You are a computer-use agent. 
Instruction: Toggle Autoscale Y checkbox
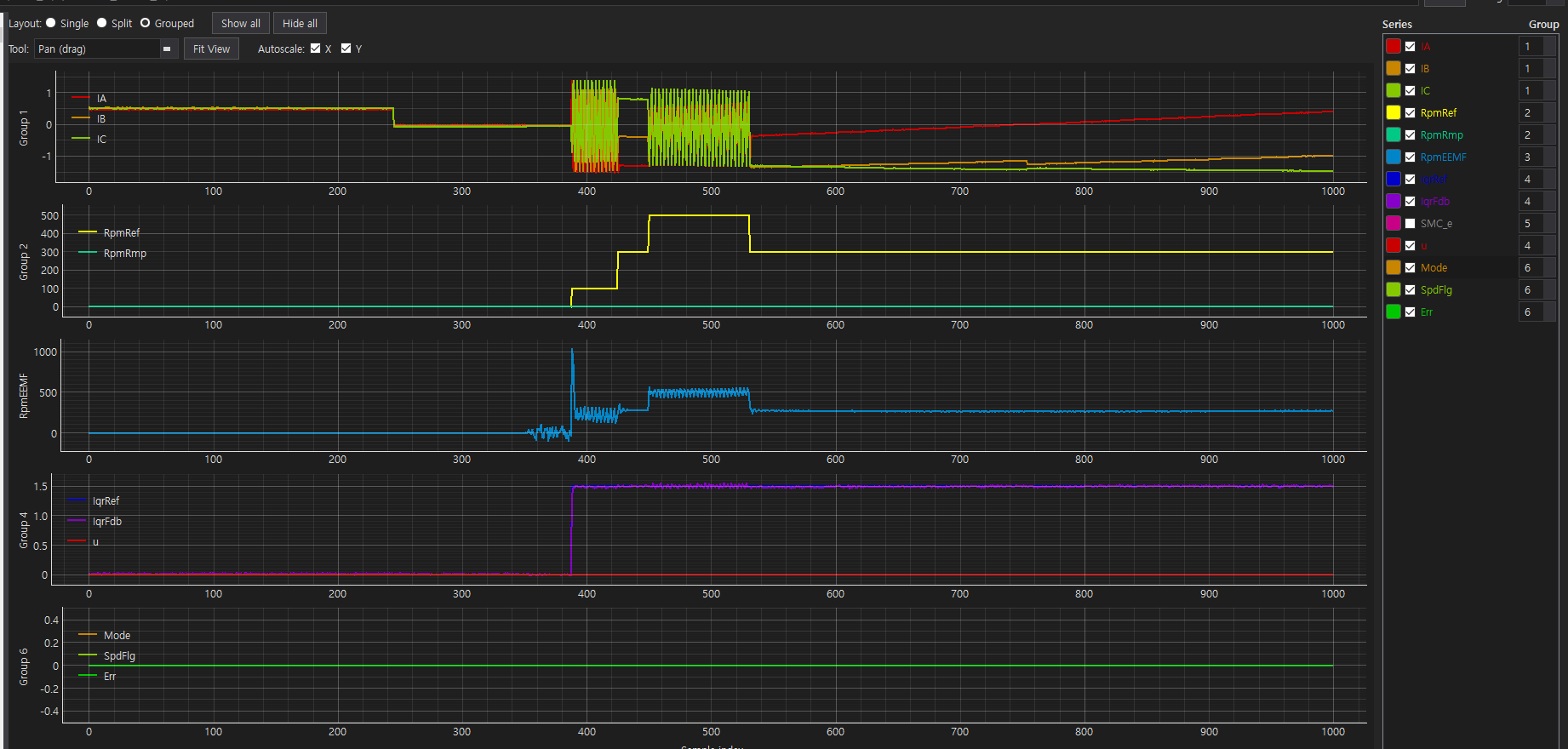[x=346, y=49]
